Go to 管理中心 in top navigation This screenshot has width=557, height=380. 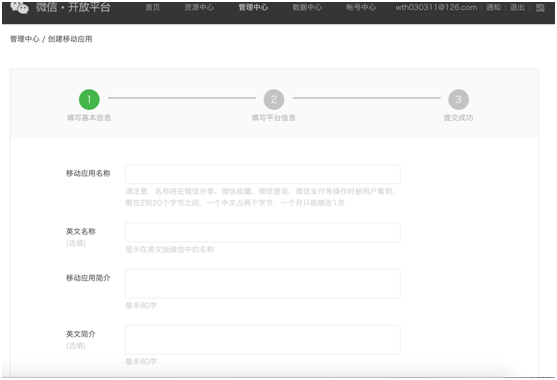point(253,7)
